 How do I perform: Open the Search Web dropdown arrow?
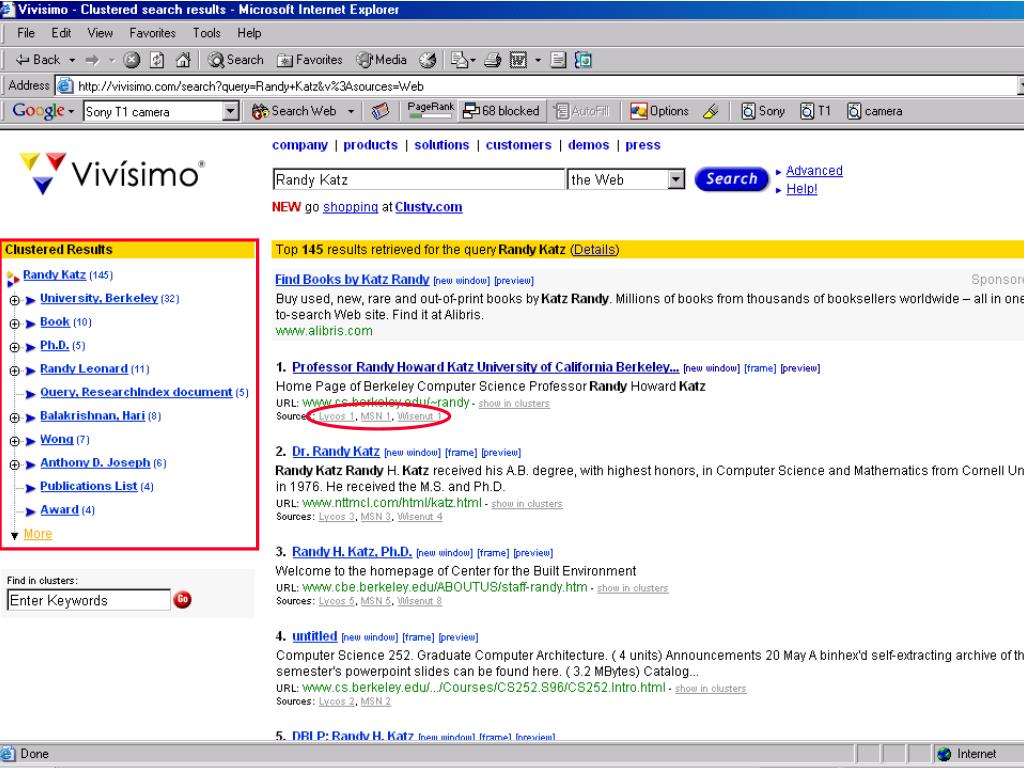tap(351, 111)
